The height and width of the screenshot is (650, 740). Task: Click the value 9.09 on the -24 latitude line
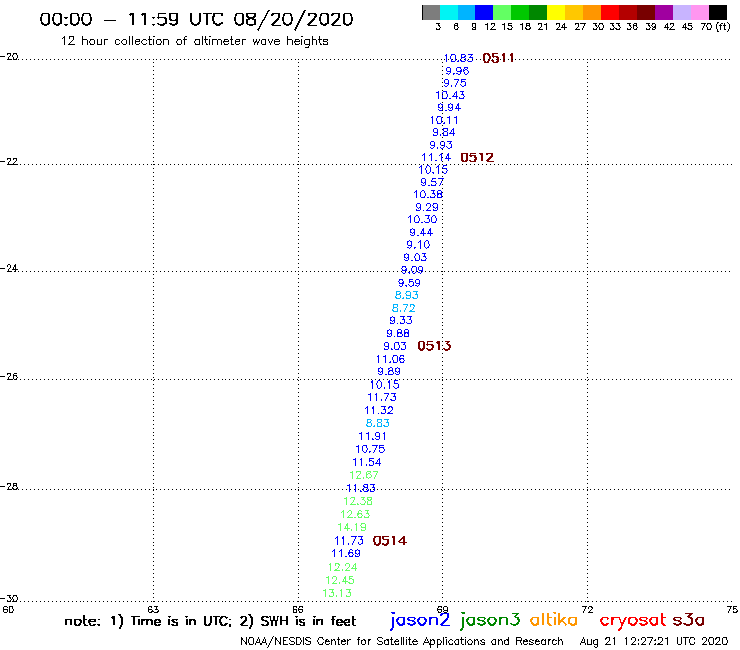(412, 270)
